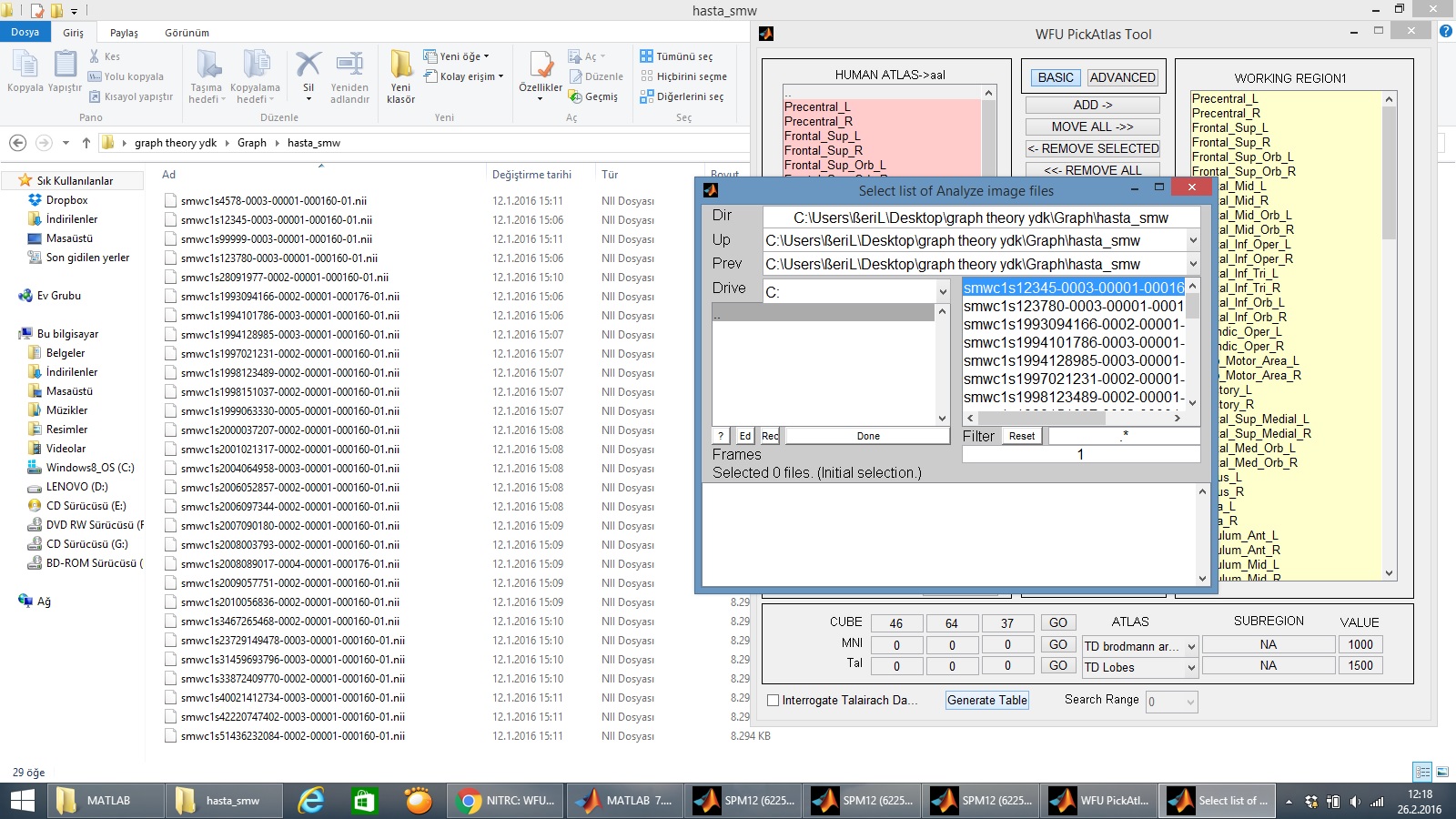Click the Kopyala copy icon
The image size is (1456, 819).
pos(25,66)
